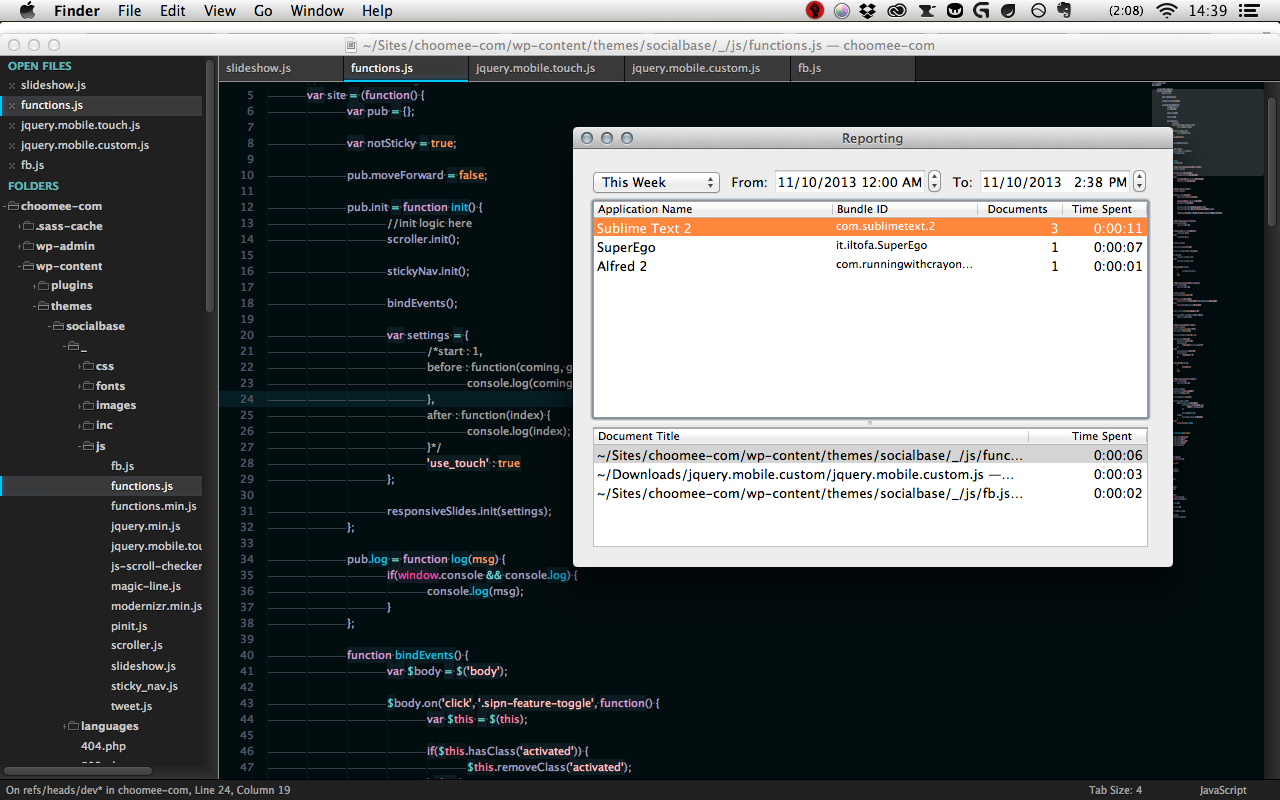Collapse the wp-content folder

coord(20,266)
